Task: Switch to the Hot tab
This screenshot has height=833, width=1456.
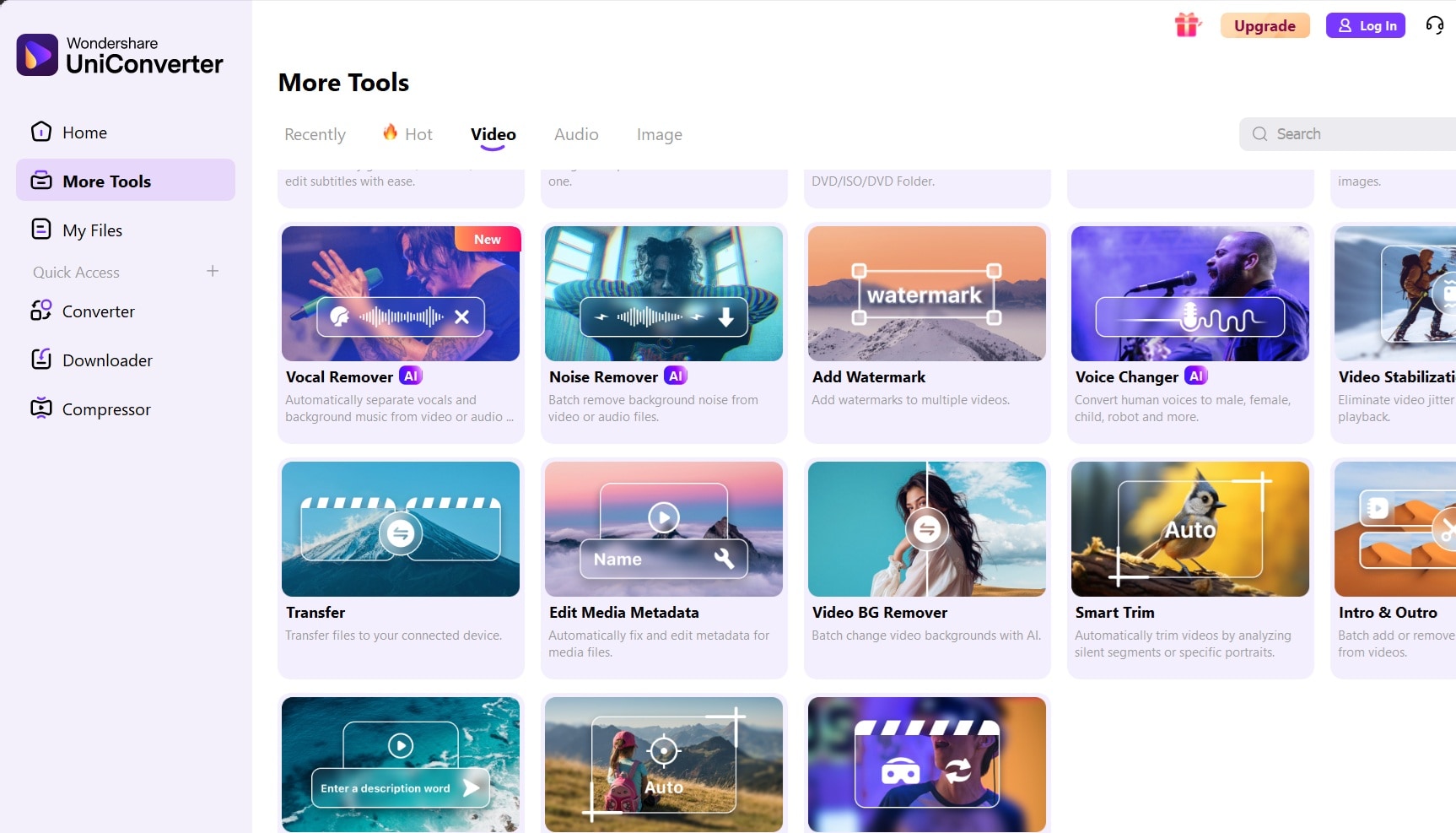Action: tap(407, 134)
